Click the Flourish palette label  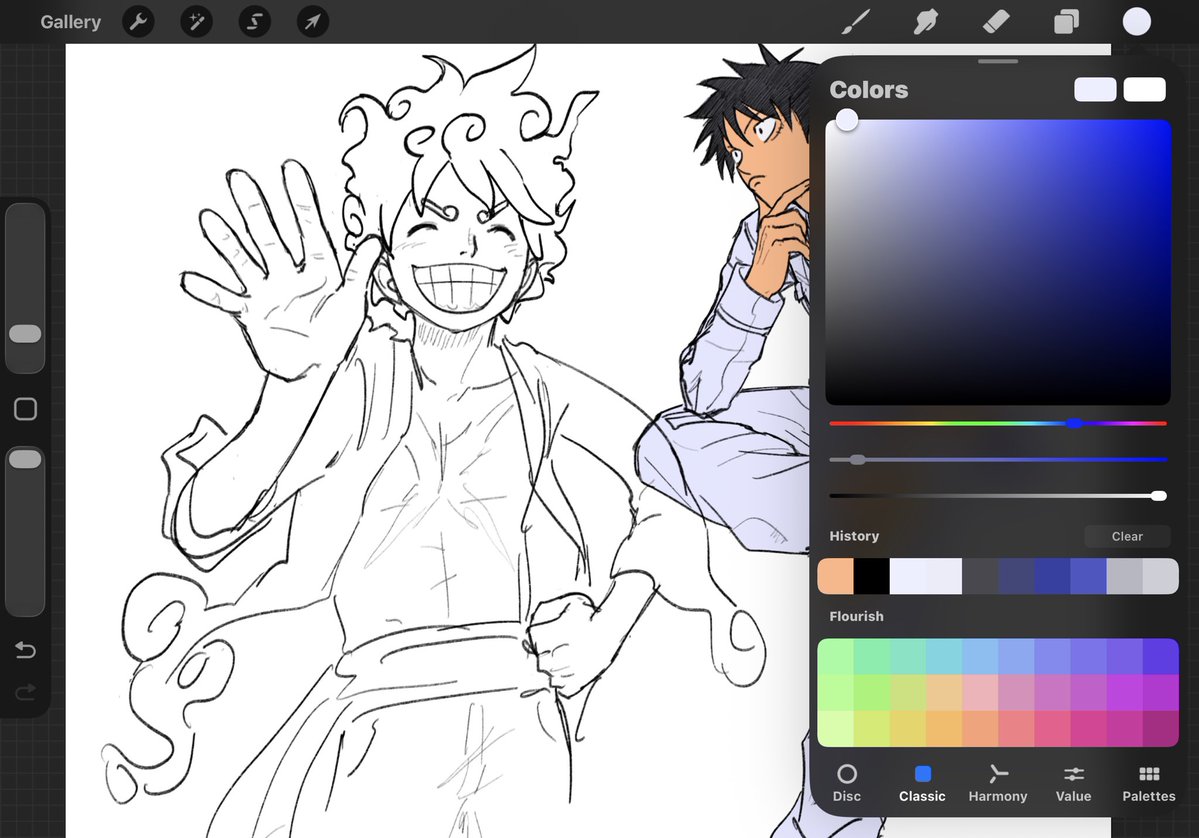coord(856,616)
